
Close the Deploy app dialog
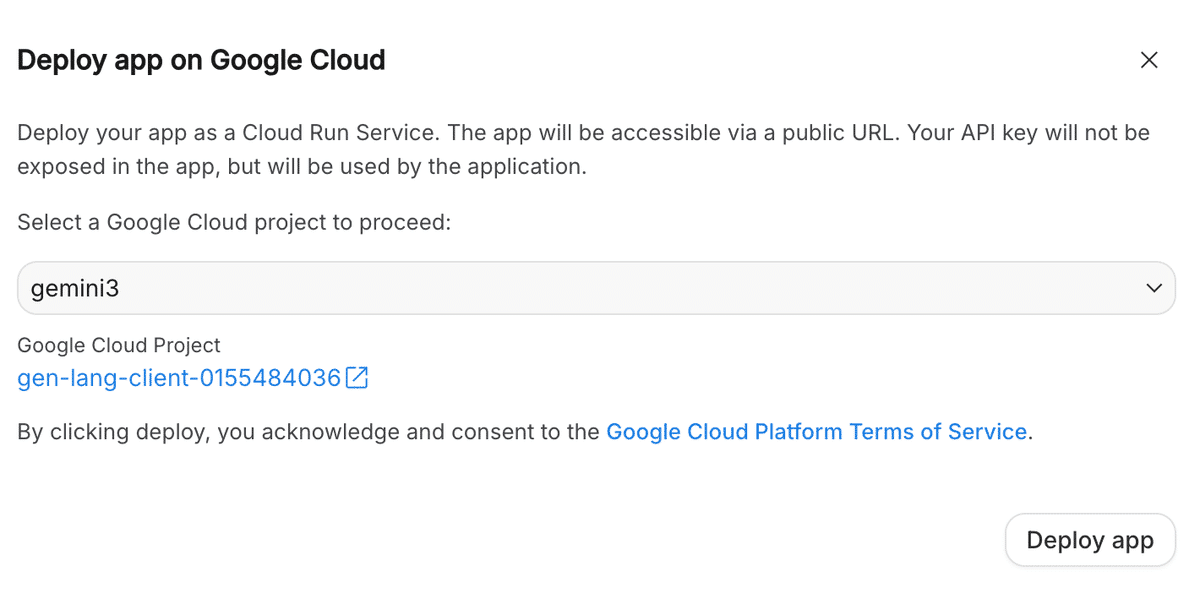pyautogui.click(x=1149, y=60)
